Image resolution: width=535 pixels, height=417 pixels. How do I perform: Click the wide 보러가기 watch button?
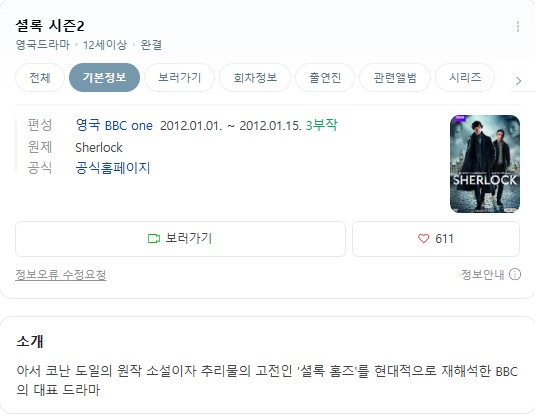point(180,239)
